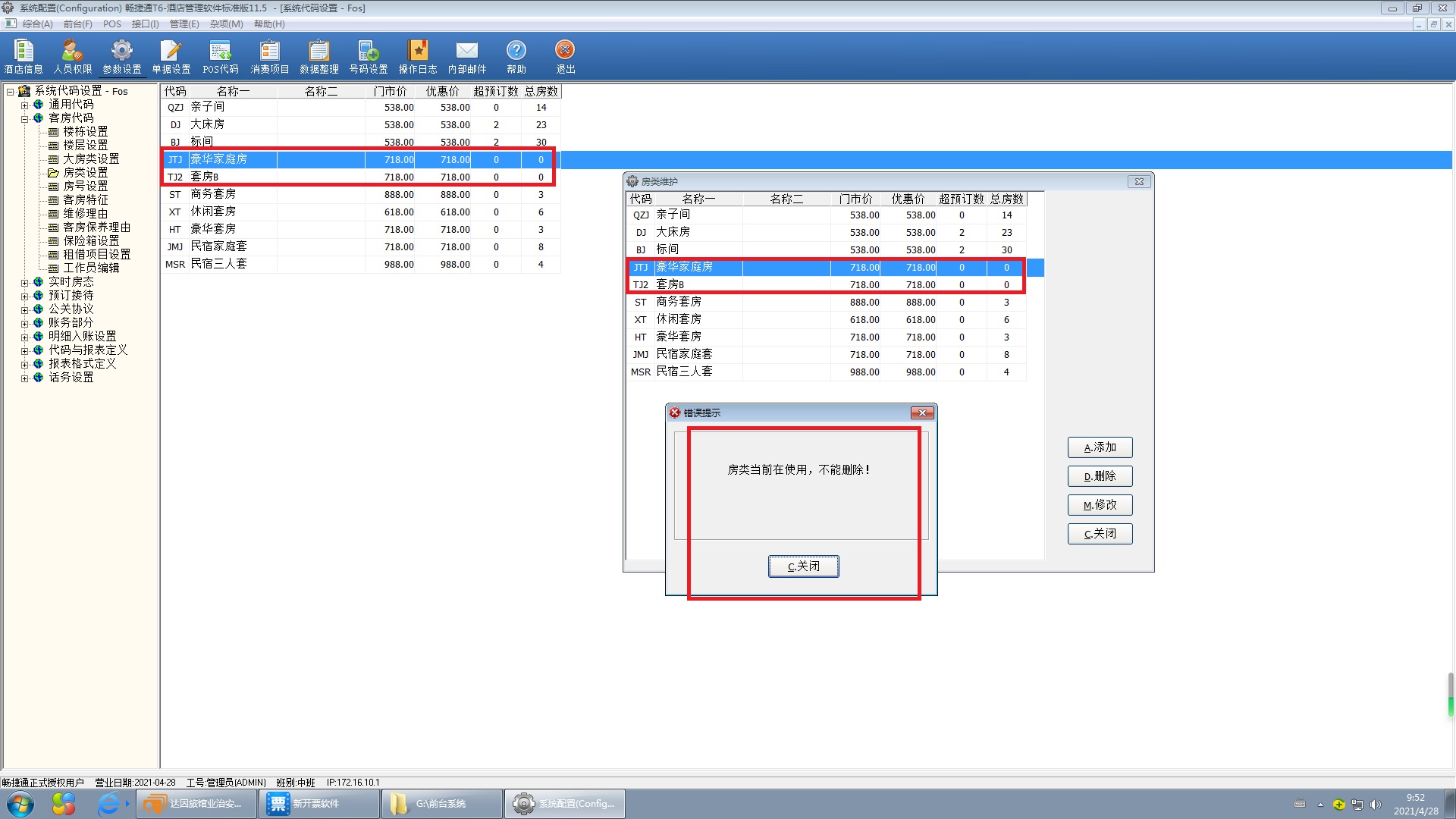Screen dimensions: 1456x819
Task: Collapse 系统代码设置 root node
Action: pos(11,92)
